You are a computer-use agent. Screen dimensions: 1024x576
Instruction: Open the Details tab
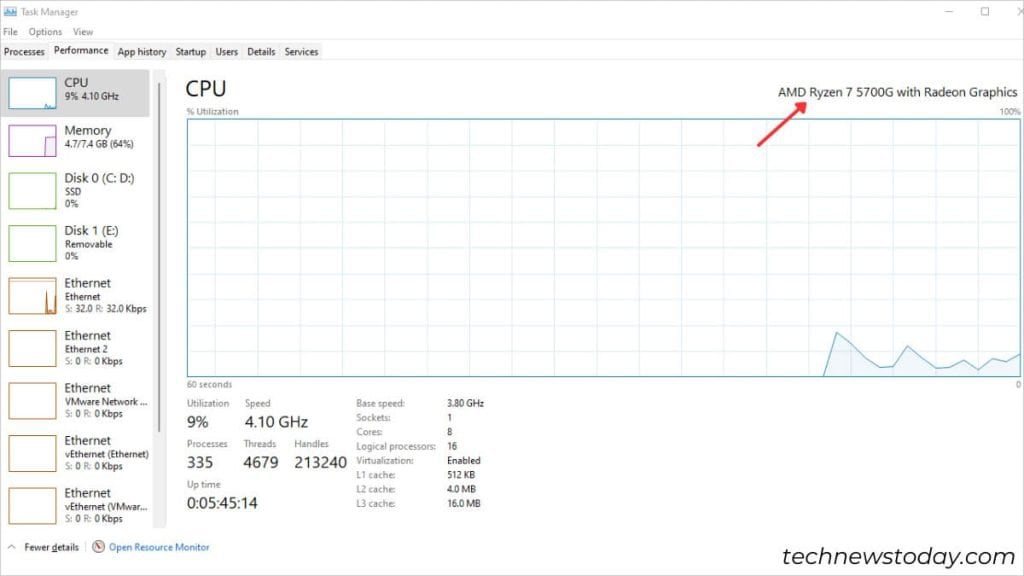(x=261, y=51)
